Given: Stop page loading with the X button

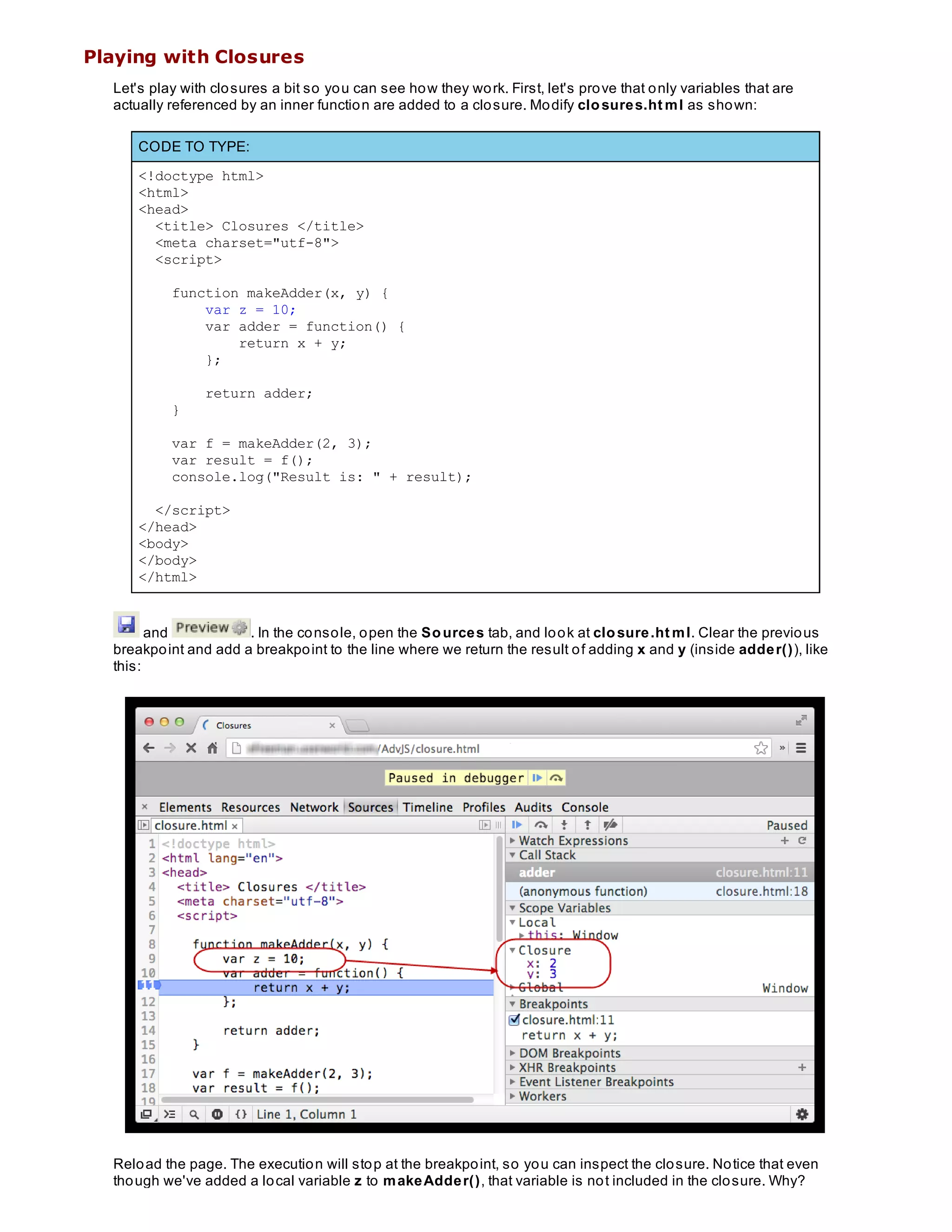Looking at the screenshot, I should tap(191, 748).
